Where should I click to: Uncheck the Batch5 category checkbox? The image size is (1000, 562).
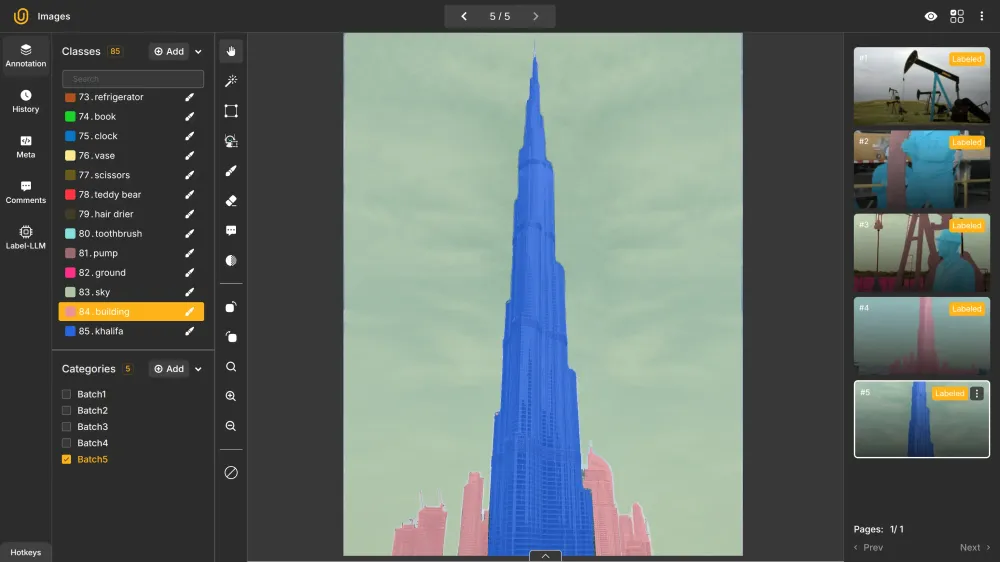pos(67,460)
